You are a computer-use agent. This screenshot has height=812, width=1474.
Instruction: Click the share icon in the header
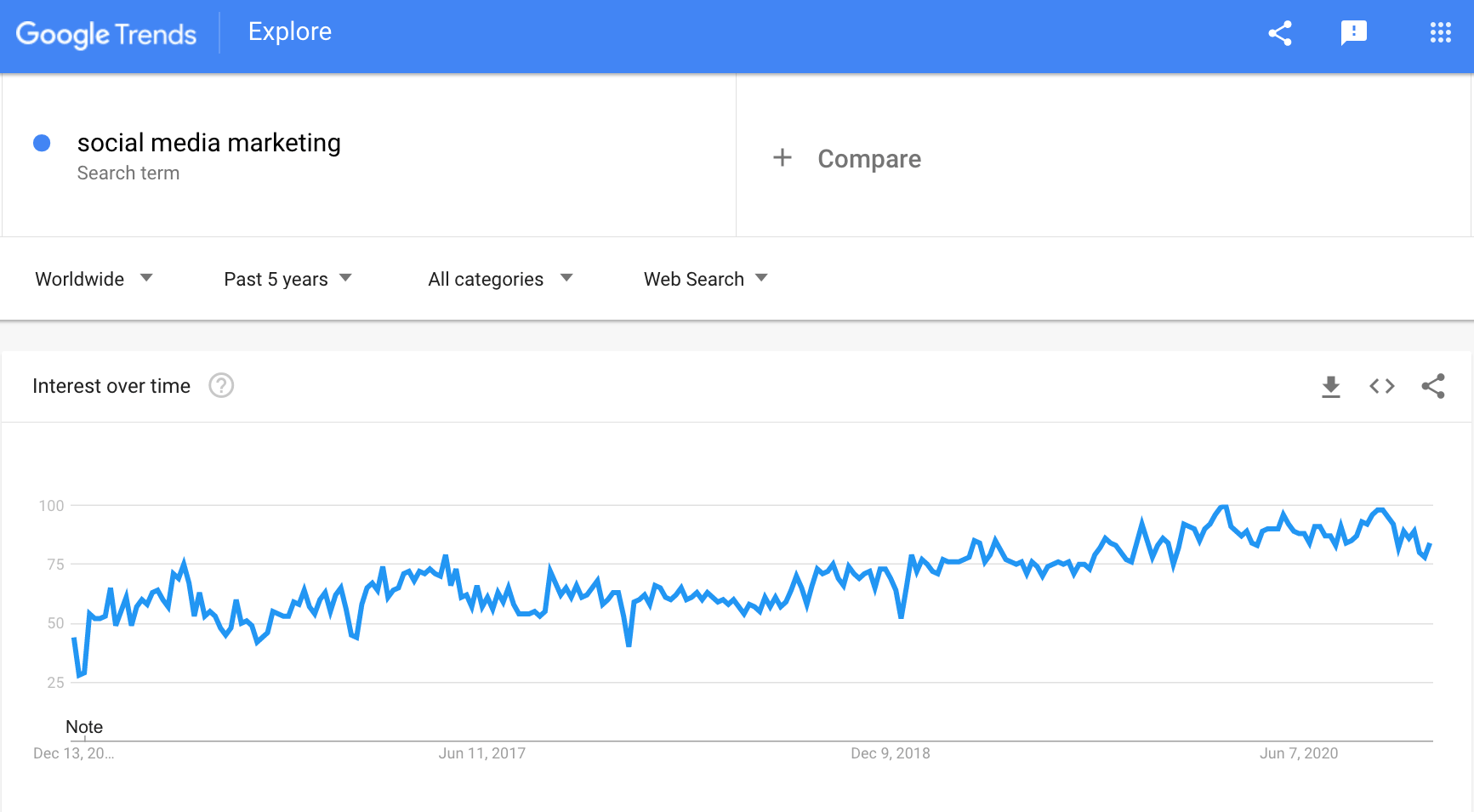click(1279, 33)
